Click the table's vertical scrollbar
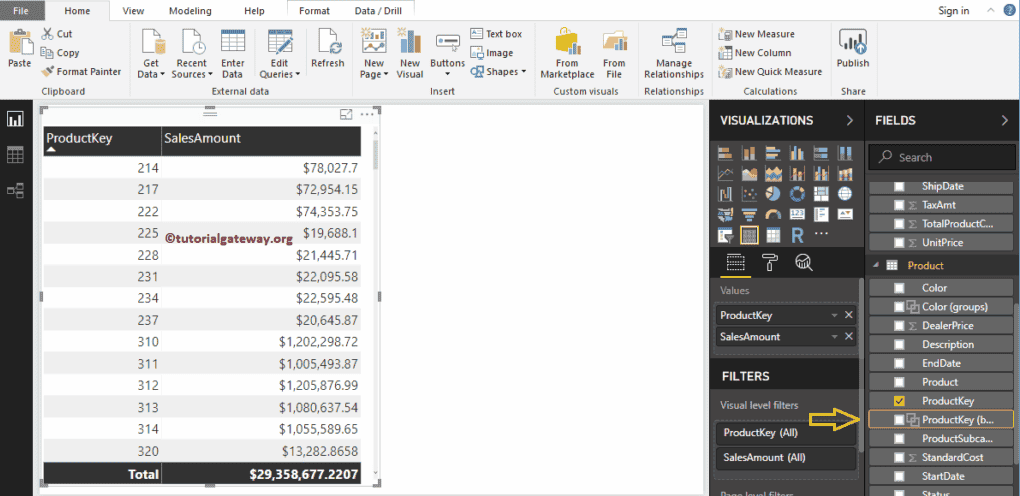The width and height of the screenshot is (1020, 496). (375, 156)
